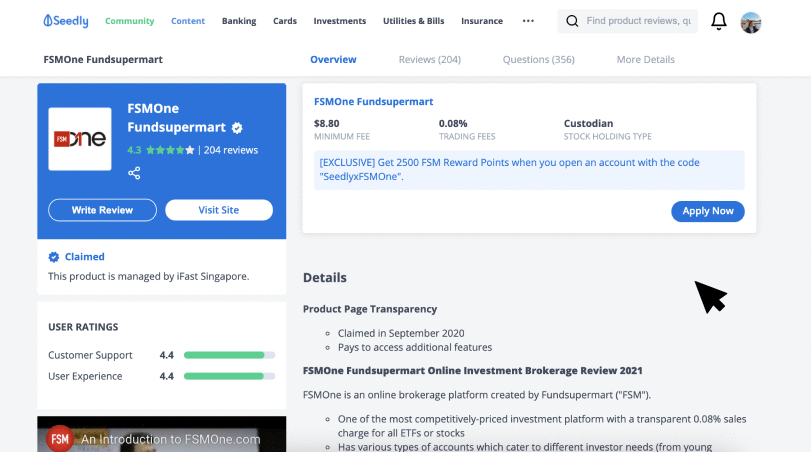Viewport: 811px width, 452px height.
Task: Click the 204 reviews link
Action: tap(231, 150)
